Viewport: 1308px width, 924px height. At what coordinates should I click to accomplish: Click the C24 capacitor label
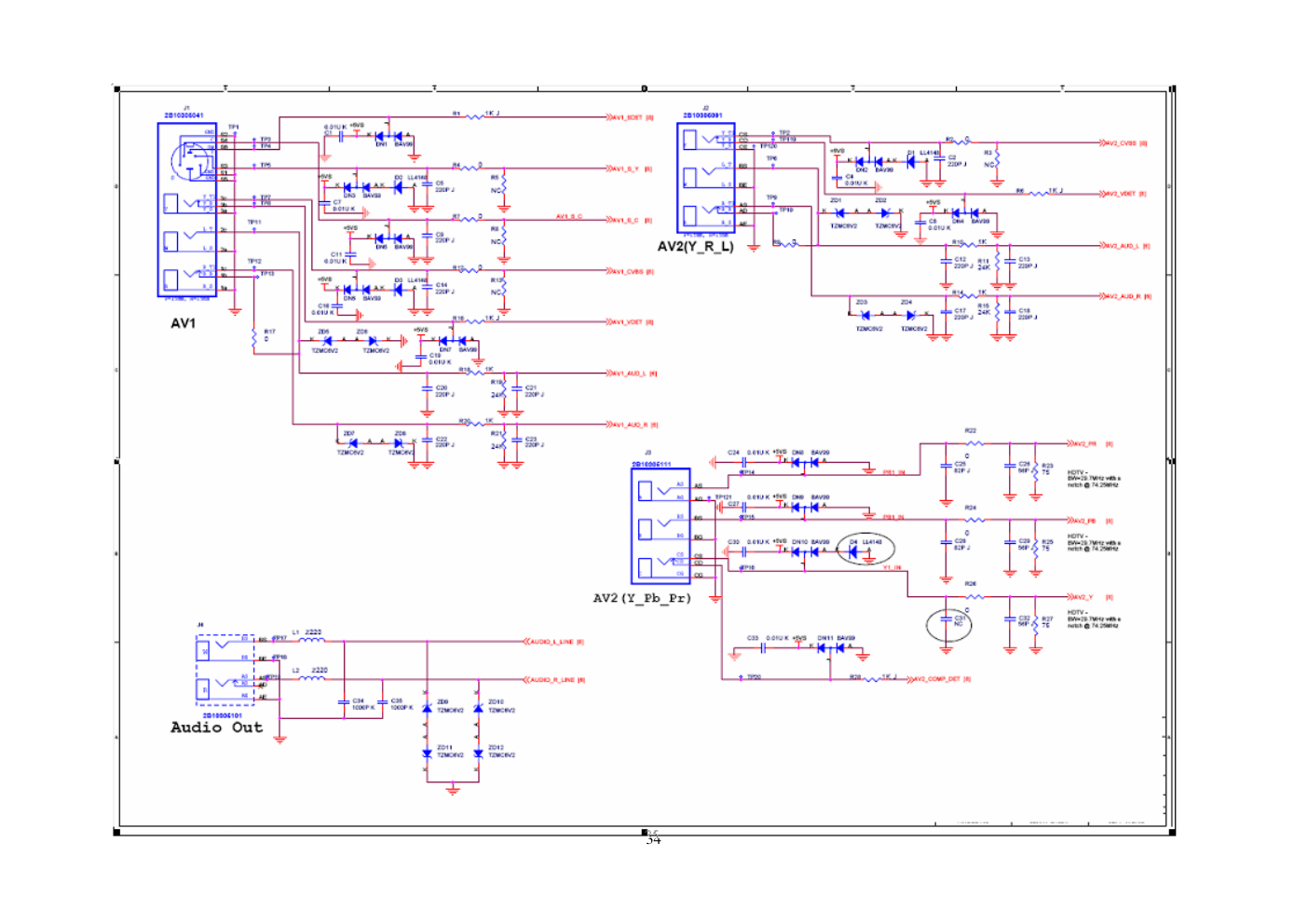tap(733, 453)
